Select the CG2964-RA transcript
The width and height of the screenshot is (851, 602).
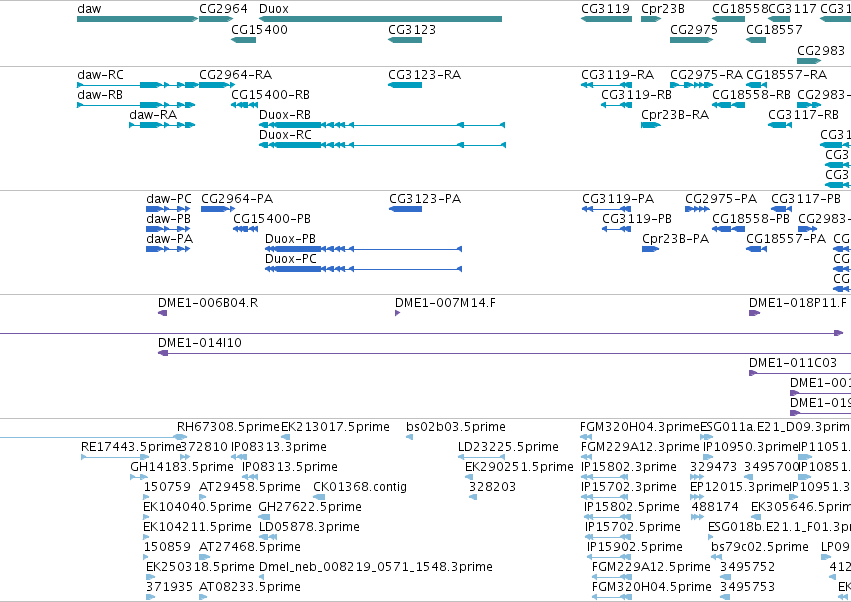coord(217,85)
